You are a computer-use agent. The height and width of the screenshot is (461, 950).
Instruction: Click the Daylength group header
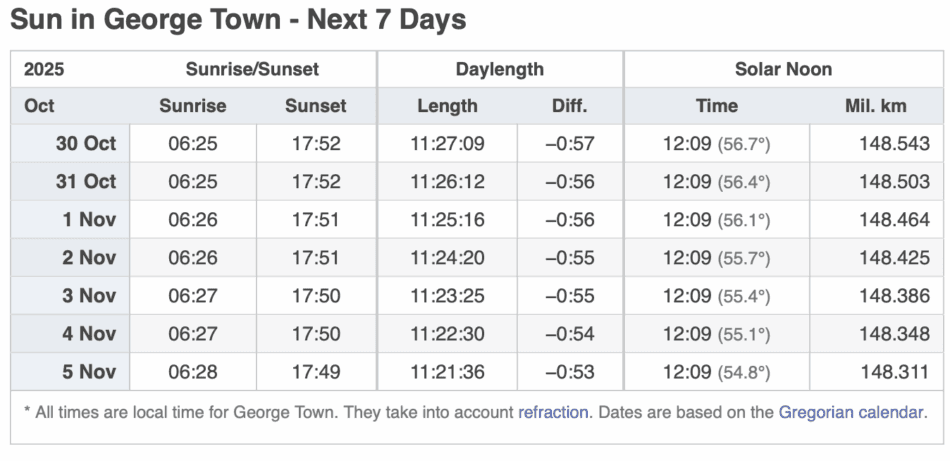(x=500, y=70)
